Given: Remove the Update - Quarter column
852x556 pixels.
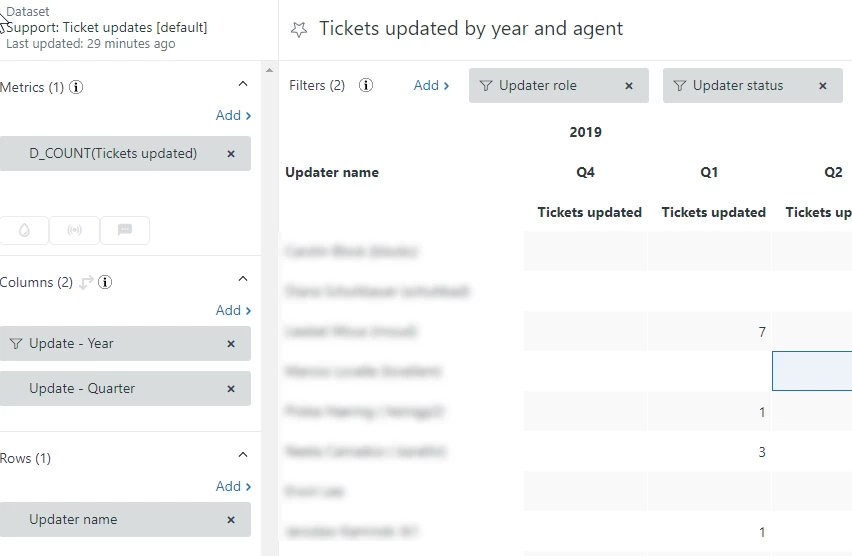Looking at the screenshot, I should pos(231,389).
